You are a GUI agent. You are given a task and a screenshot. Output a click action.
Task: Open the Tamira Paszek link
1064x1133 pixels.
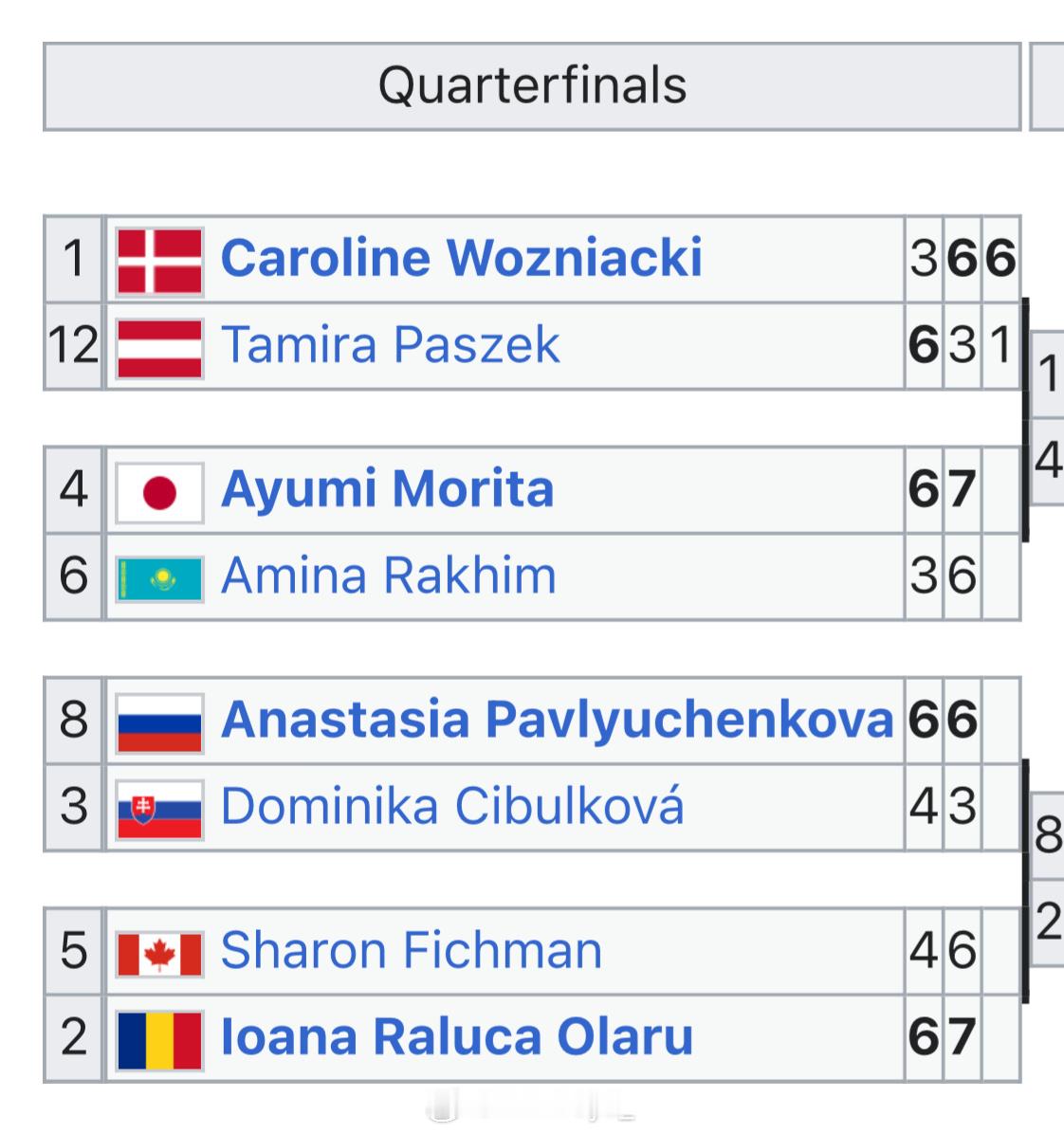click(391, 345)
